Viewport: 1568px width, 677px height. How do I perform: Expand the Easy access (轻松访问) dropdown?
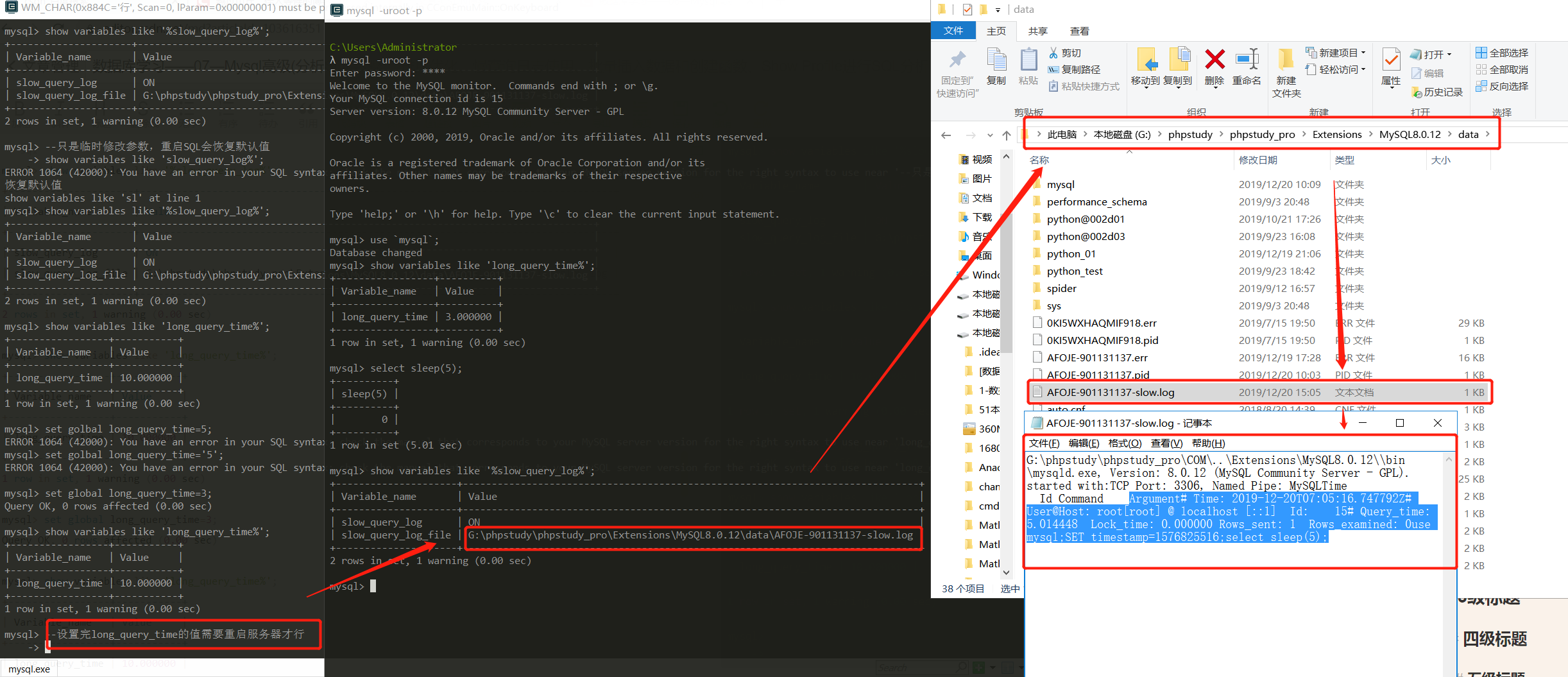[1363, 69]
